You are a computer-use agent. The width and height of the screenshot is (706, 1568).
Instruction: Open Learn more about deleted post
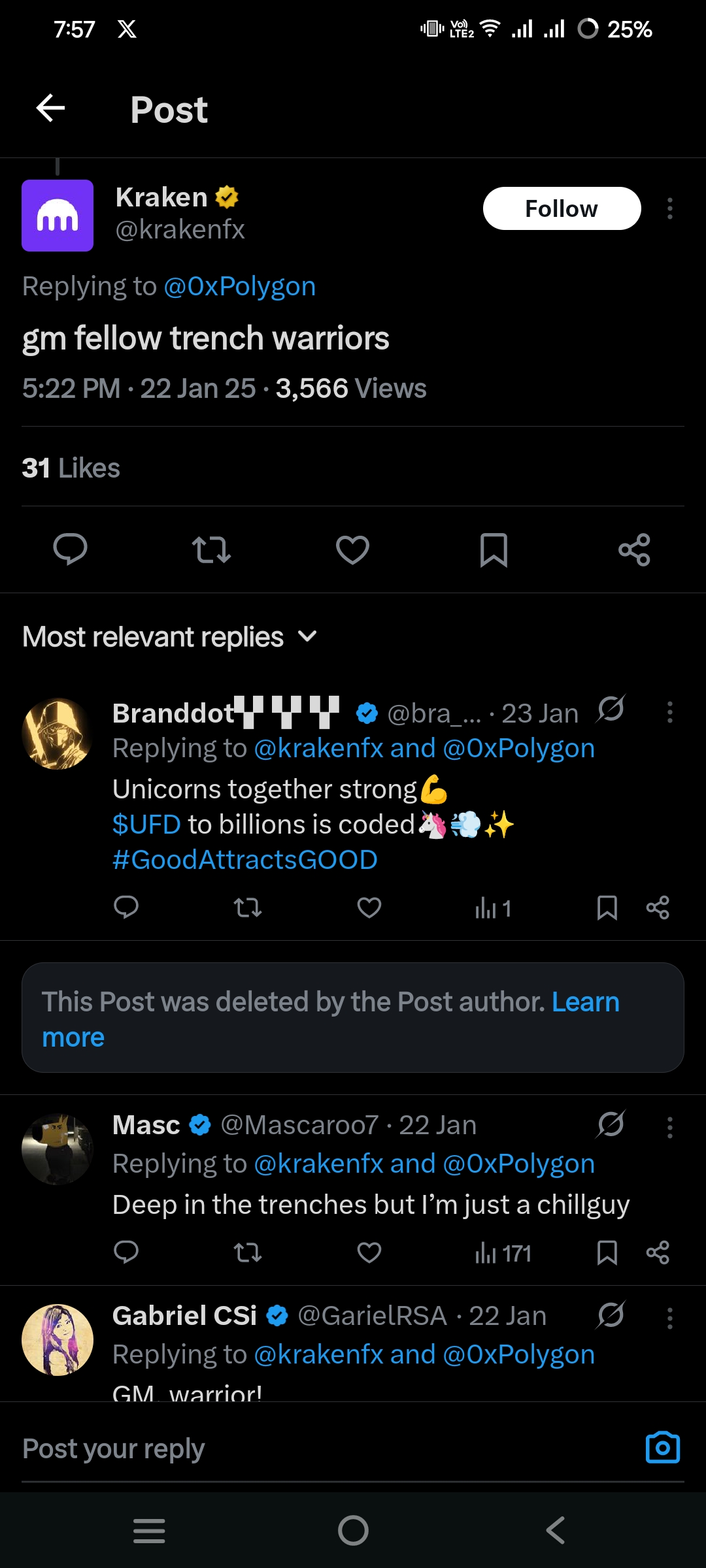(585, 1002)
